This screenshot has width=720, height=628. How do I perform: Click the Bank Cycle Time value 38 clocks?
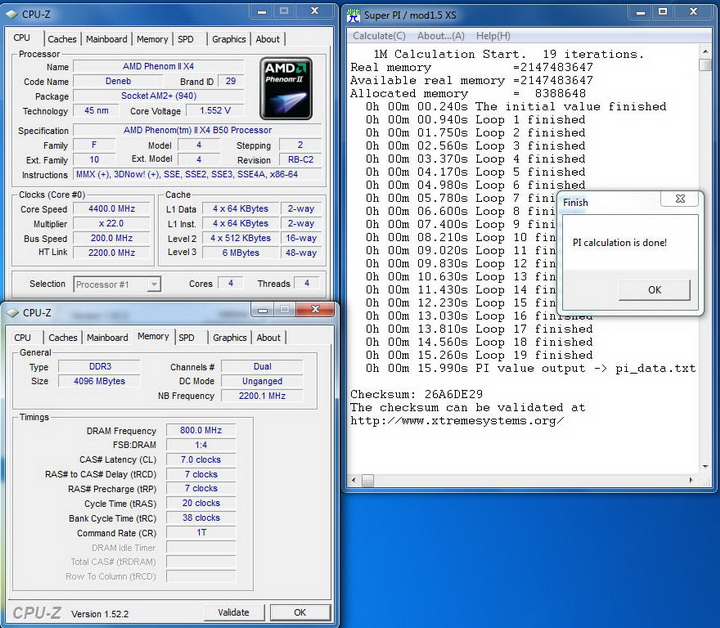[201, 518]
